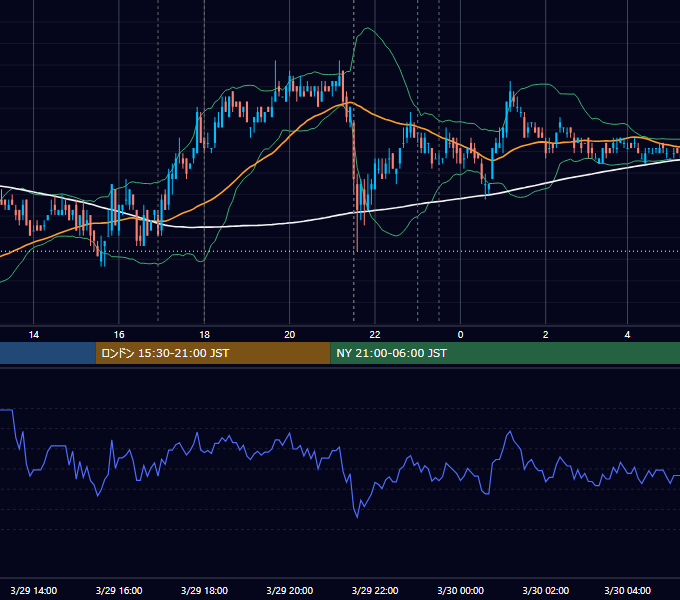Click the 3/29 22:00 time label
This screenshot has width=680, height=600.
coord(375,590)
